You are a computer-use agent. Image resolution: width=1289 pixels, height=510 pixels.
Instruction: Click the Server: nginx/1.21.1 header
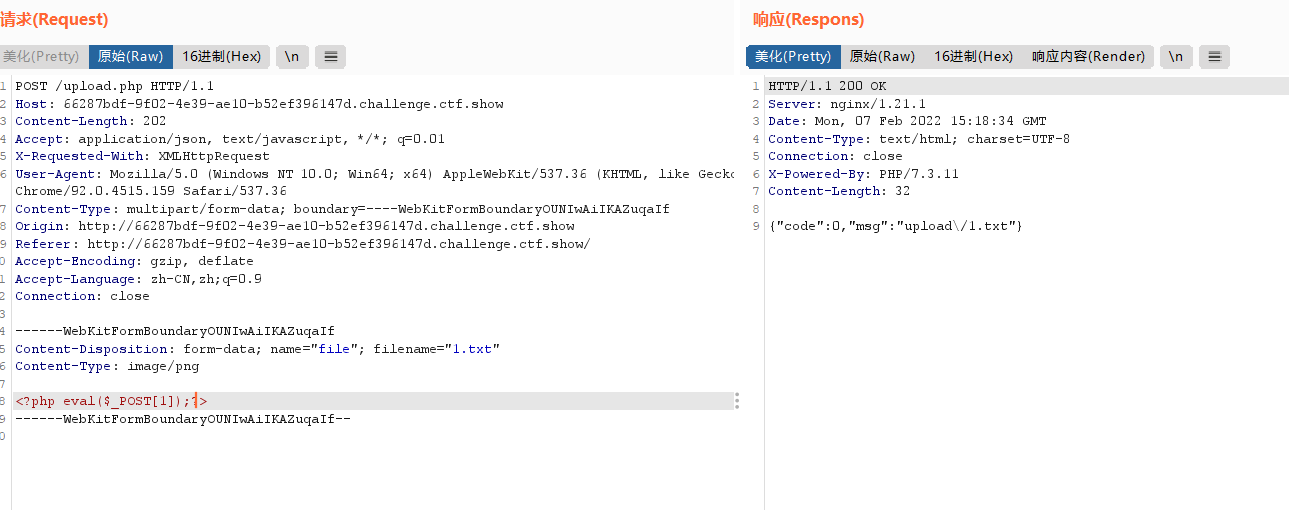tap(847, 104)
